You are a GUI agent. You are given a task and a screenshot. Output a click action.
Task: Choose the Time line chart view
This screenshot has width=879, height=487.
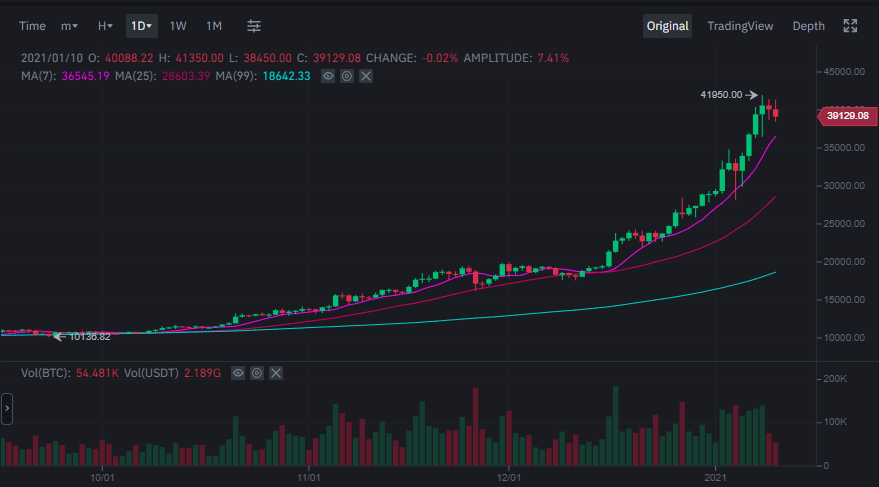32,26
